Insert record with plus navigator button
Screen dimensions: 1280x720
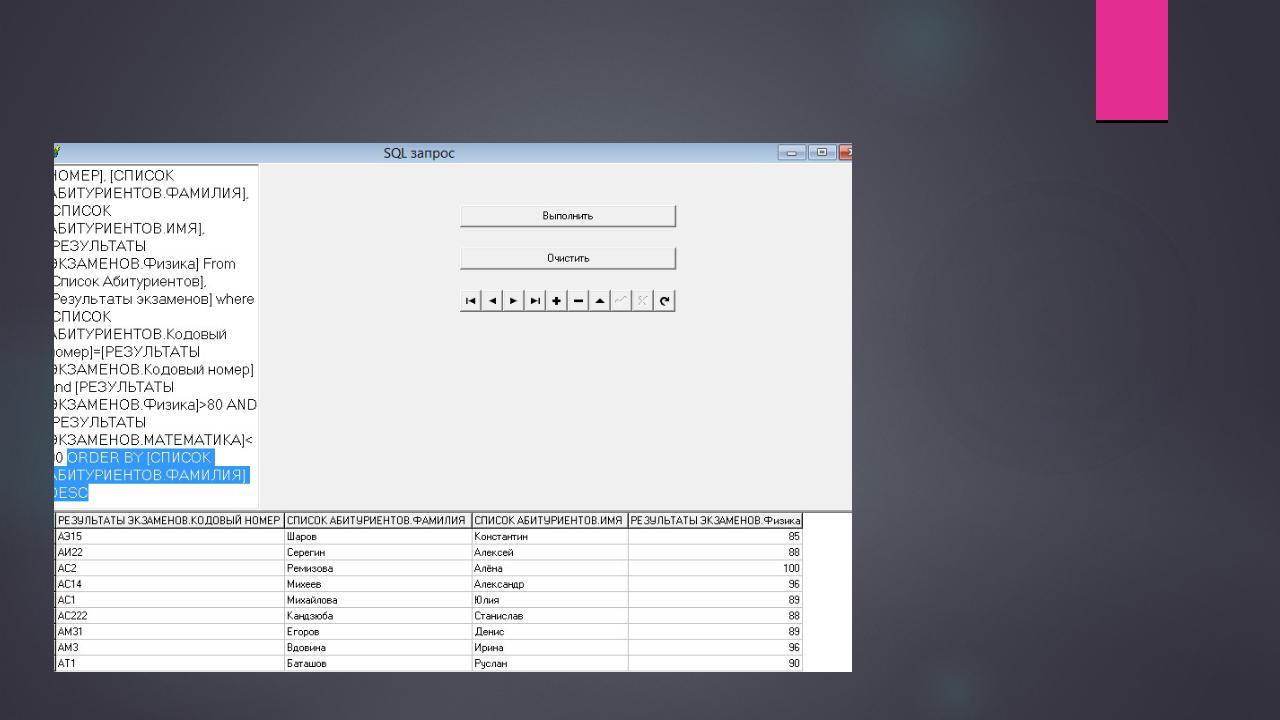pyautogui.click(x=556, y=300)
